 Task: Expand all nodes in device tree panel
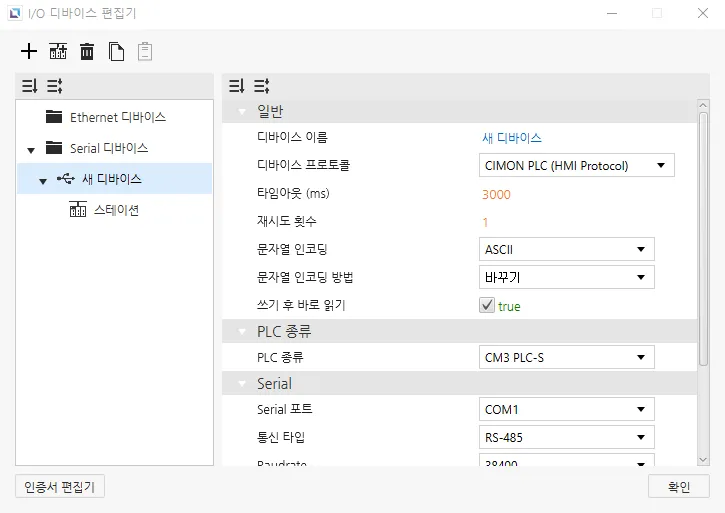tap(54, 86)
